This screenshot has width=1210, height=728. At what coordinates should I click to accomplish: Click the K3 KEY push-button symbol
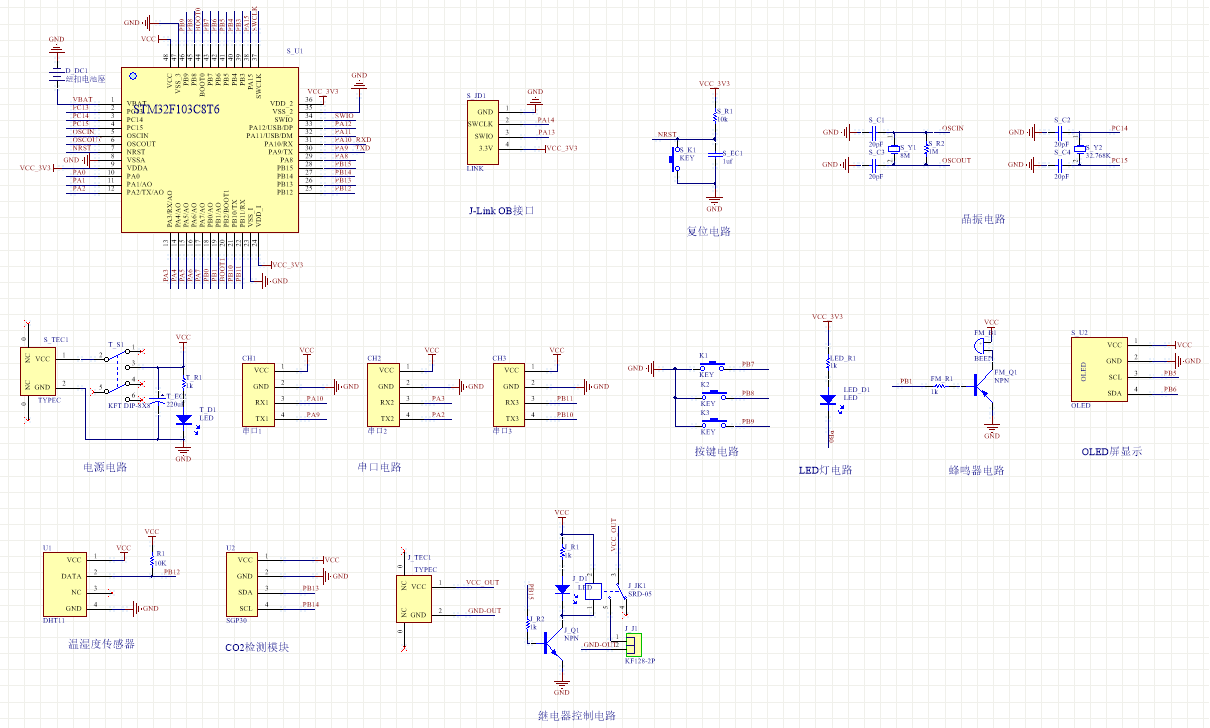coord(712,423)
